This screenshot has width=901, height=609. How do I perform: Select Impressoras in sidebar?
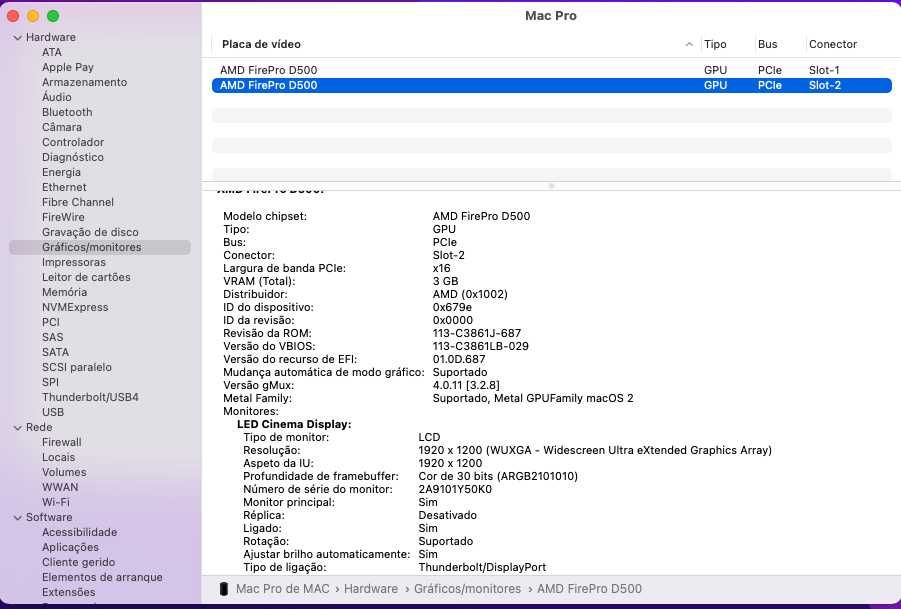tap(74, 262)
